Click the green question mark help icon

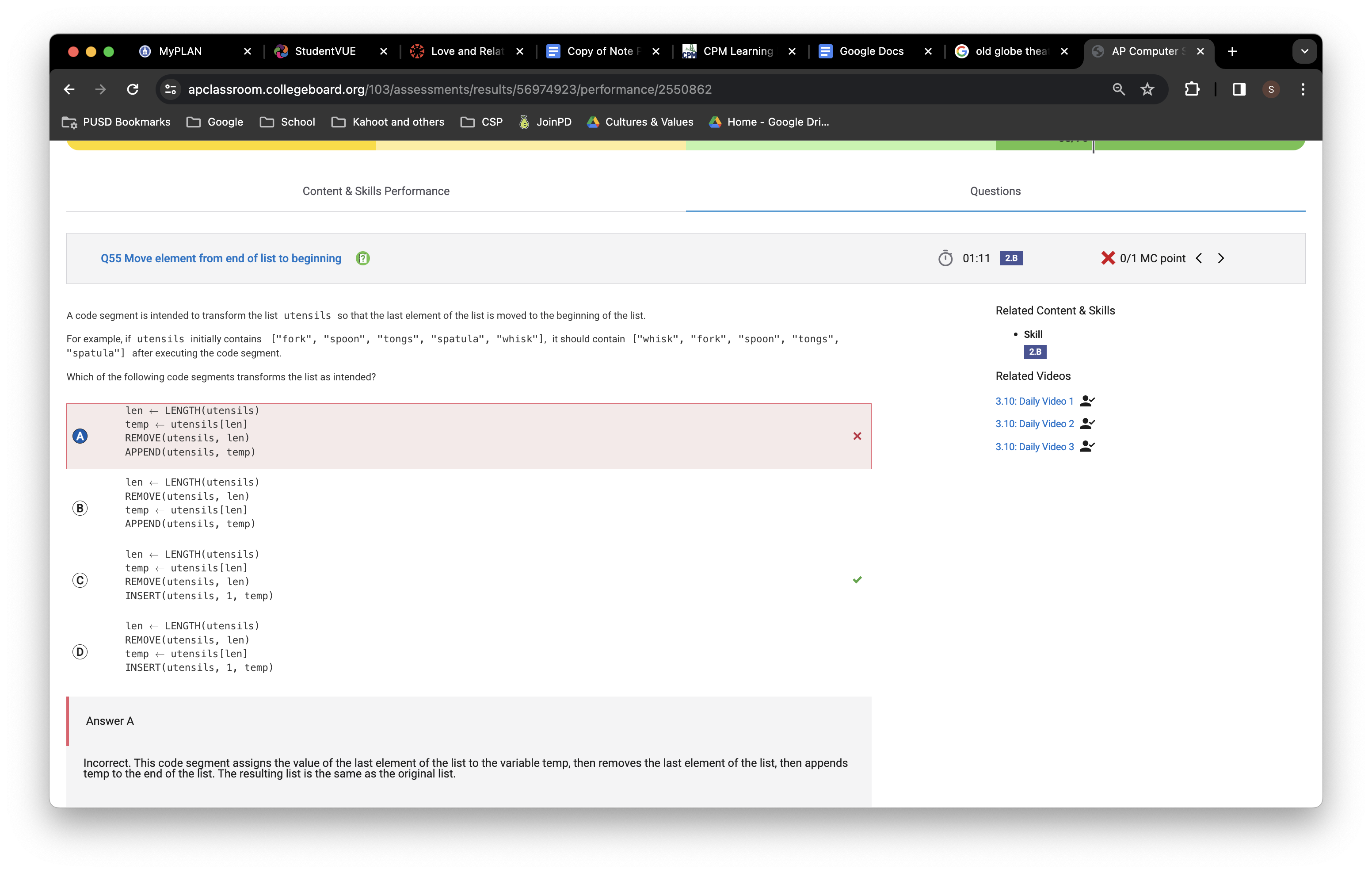pyautogui.click(x=362, y=258)
